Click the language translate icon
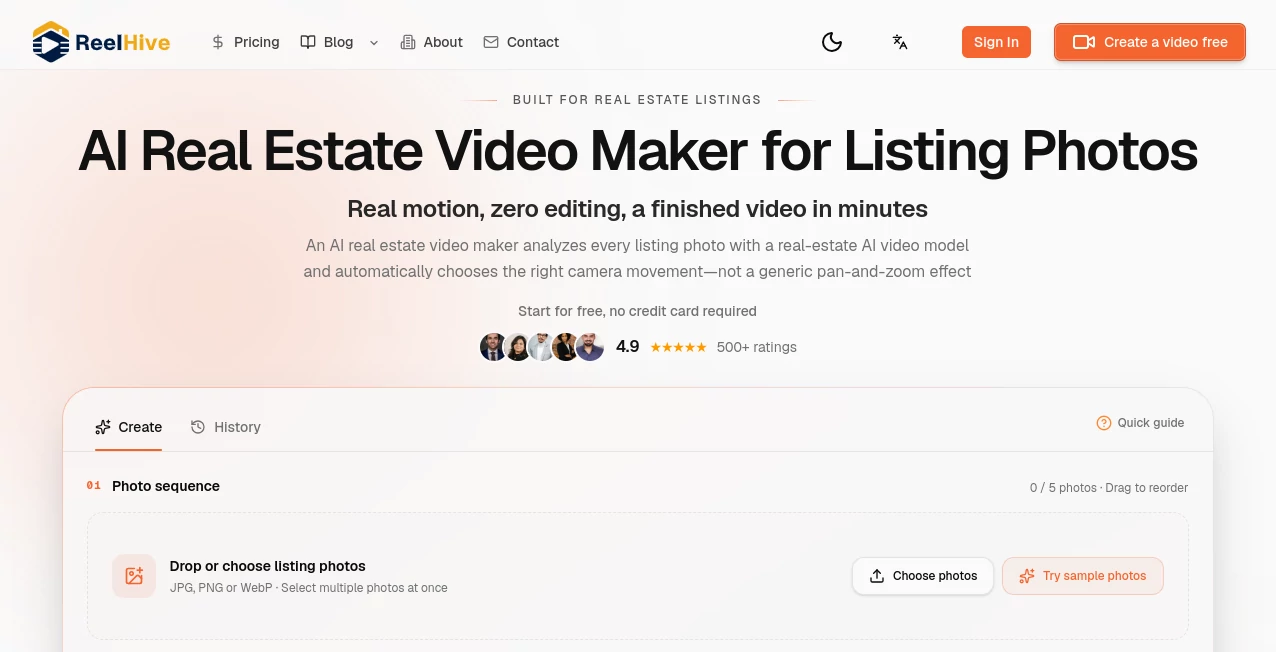Viewport: 1276px width, 652px height. 900,42
